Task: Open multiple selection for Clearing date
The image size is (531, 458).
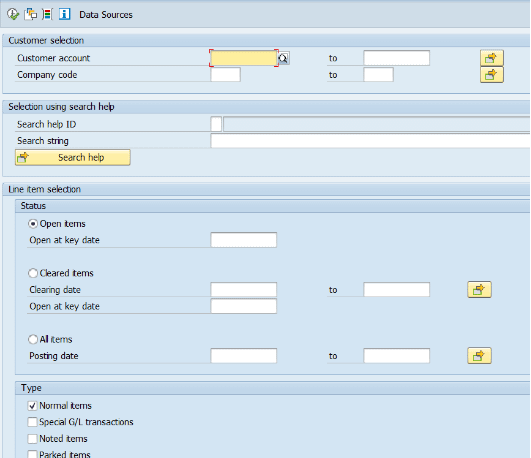Action: 479,290
